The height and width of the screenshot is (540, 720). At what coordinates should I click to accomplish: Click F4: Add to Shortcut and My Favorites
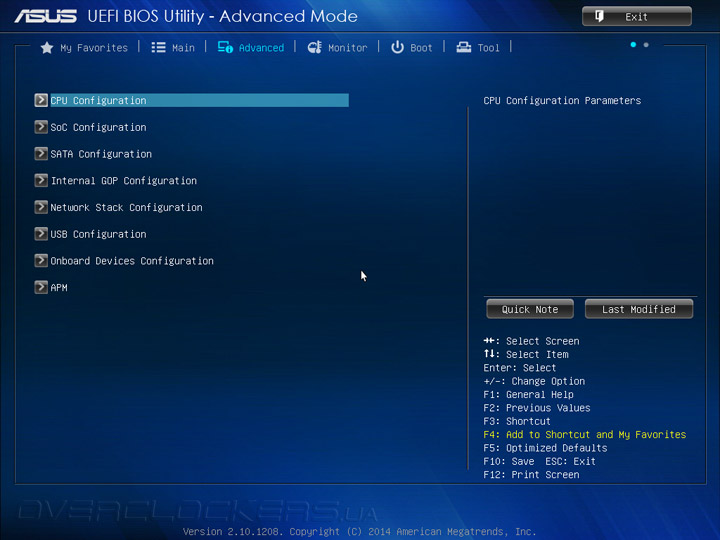585,434
